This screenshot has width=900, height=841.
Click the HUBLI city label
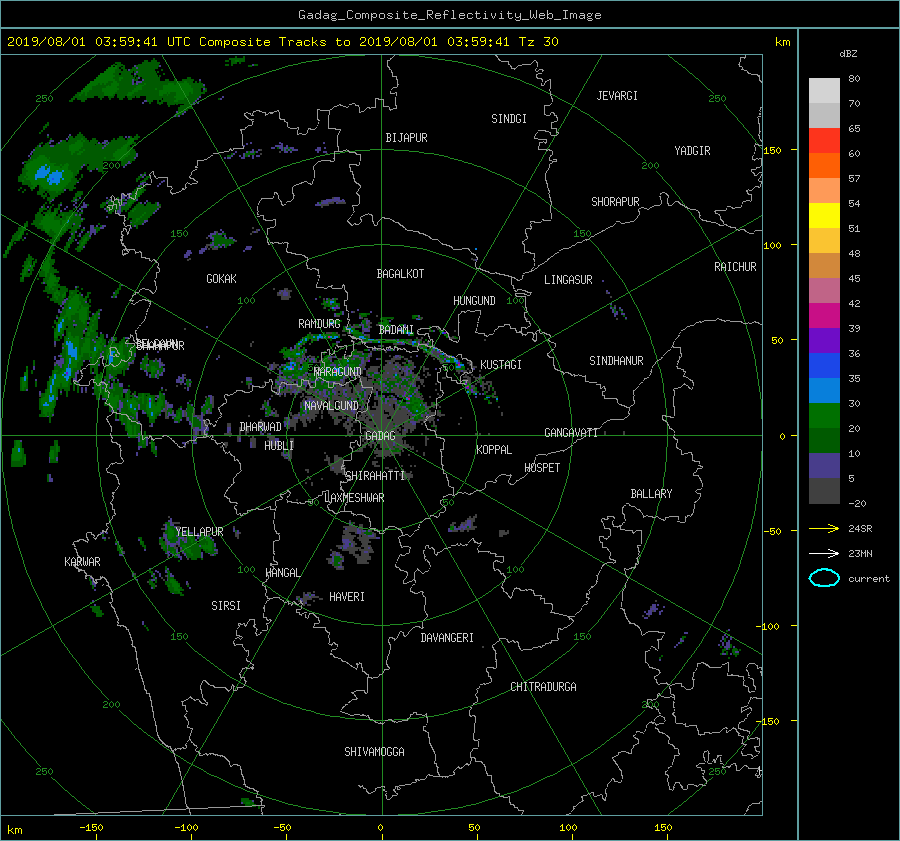pyautogui.click(x=279, y=445)
